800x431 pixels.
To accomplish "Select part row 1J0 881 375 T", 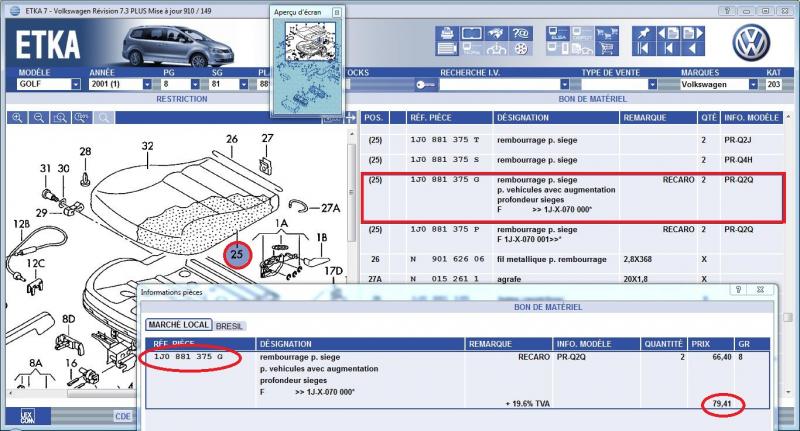I will [571, 140].
